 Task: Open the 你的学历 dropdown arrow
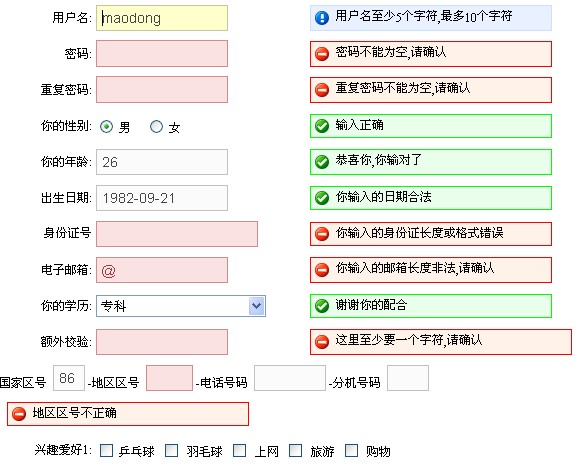[x=256, y=306]
